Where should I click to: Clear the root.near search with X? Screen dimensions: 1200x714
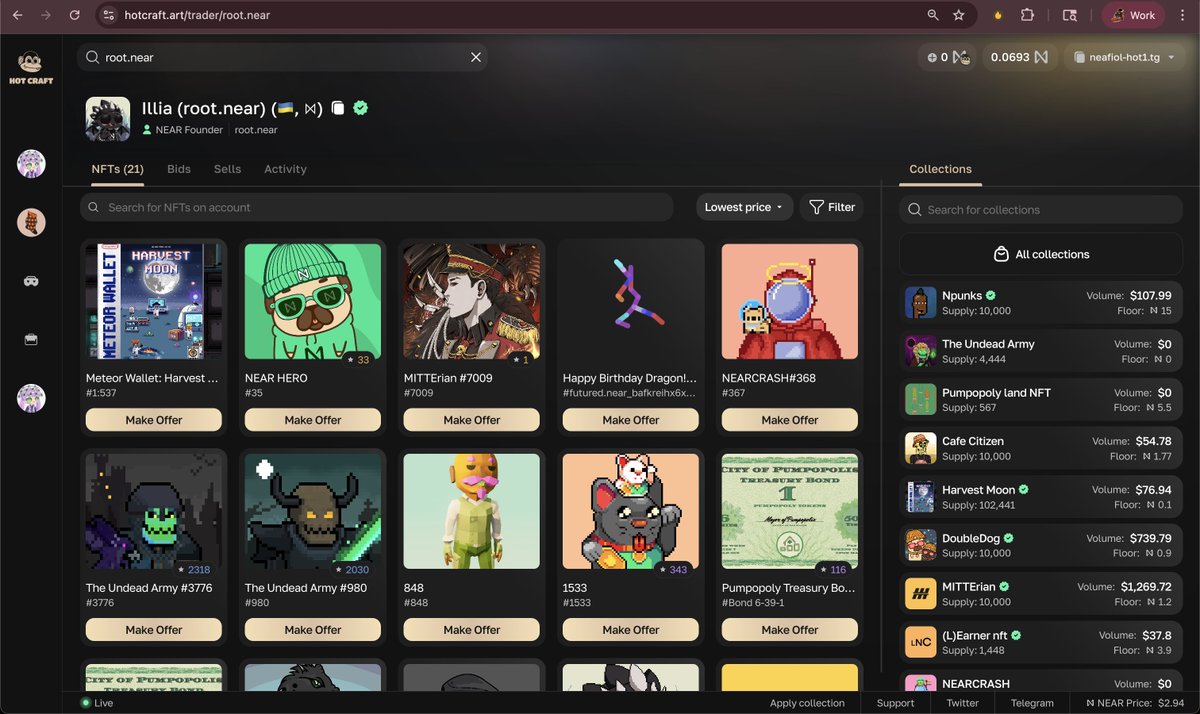[476, 57]
